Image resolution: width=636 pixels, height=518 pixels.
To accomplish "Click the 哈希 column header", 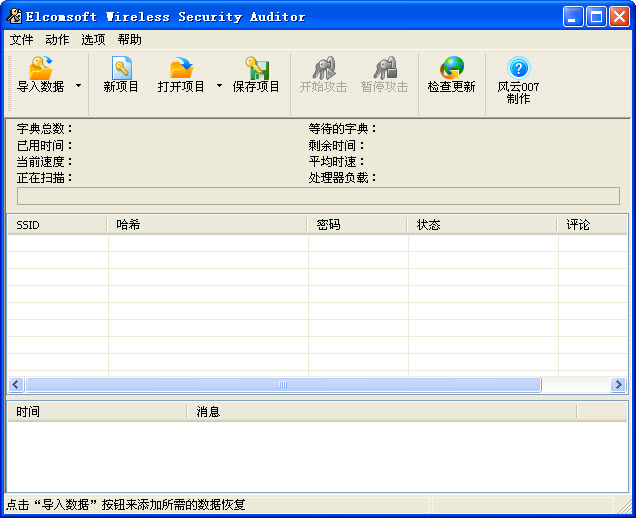I will click(207, 225).
